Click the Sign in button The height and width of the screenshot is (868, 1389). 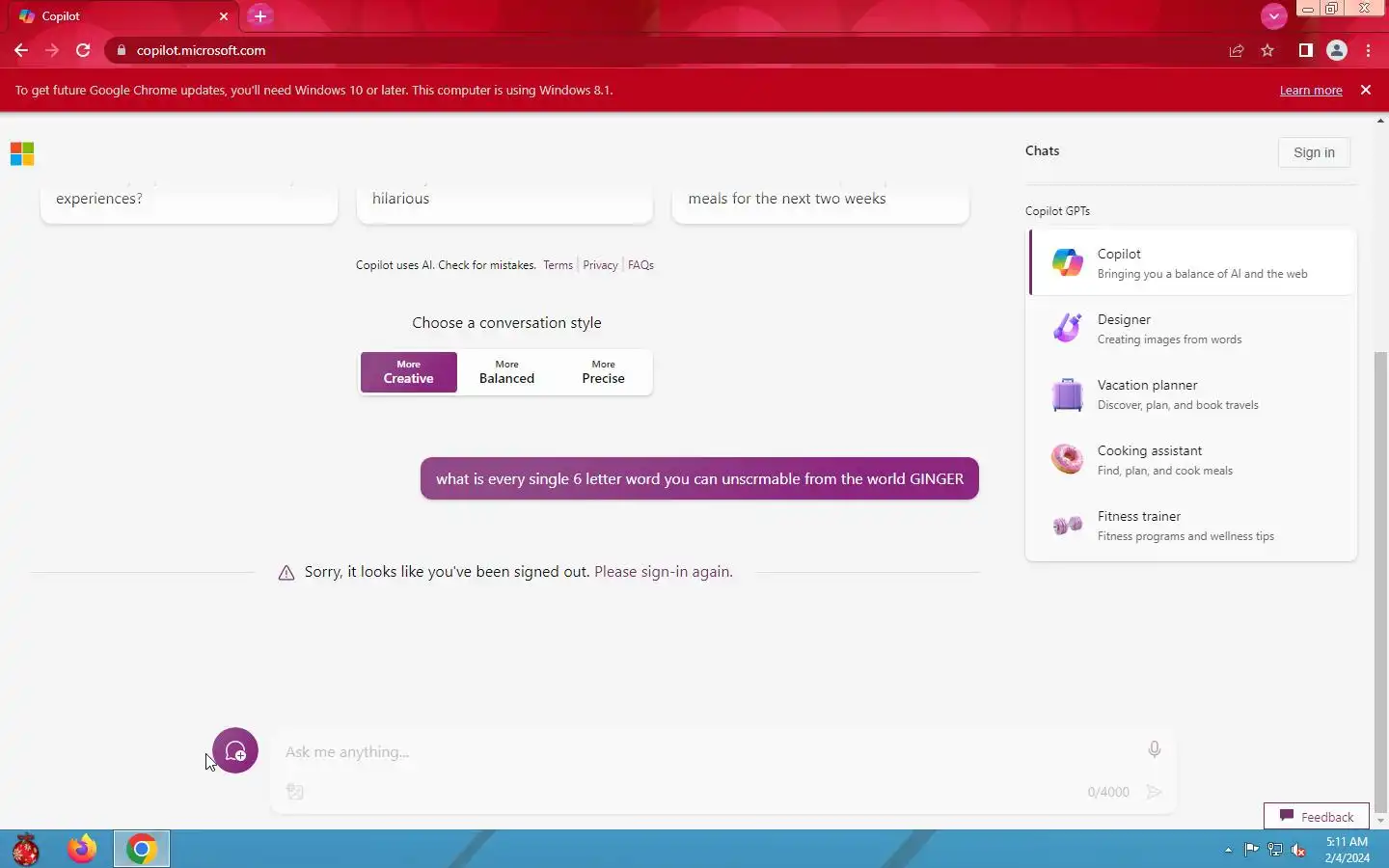coord(1314,152)
